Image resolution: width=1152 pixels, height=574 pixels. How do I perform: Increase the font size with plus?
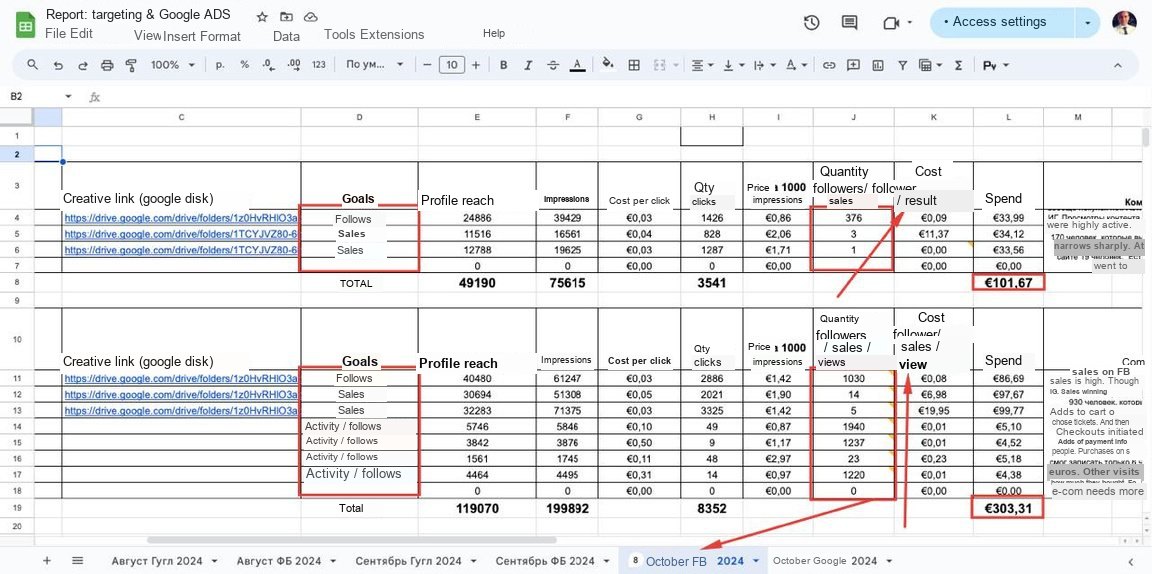point(476,65)
